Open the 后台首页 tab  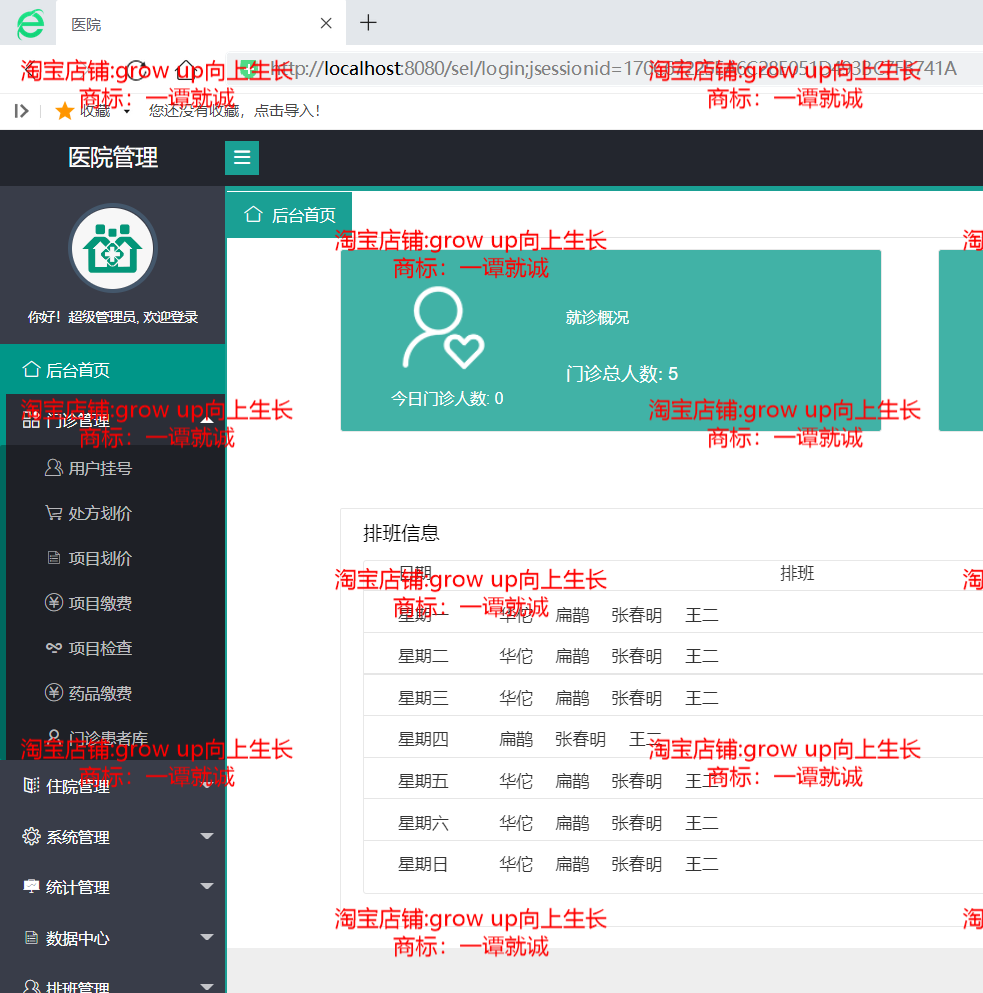click(x=289, y=215)
